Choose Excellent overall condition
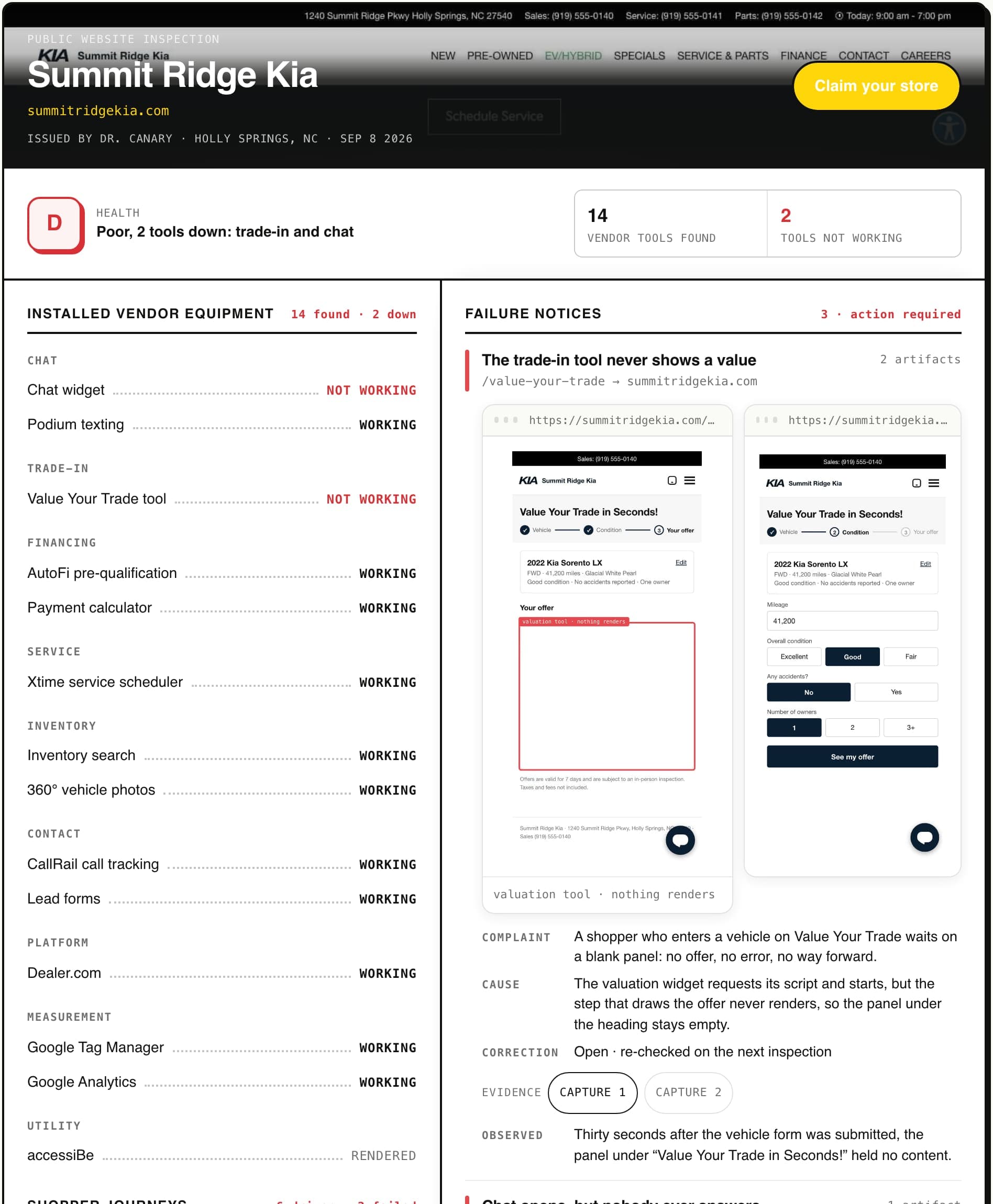 (794, 656)
